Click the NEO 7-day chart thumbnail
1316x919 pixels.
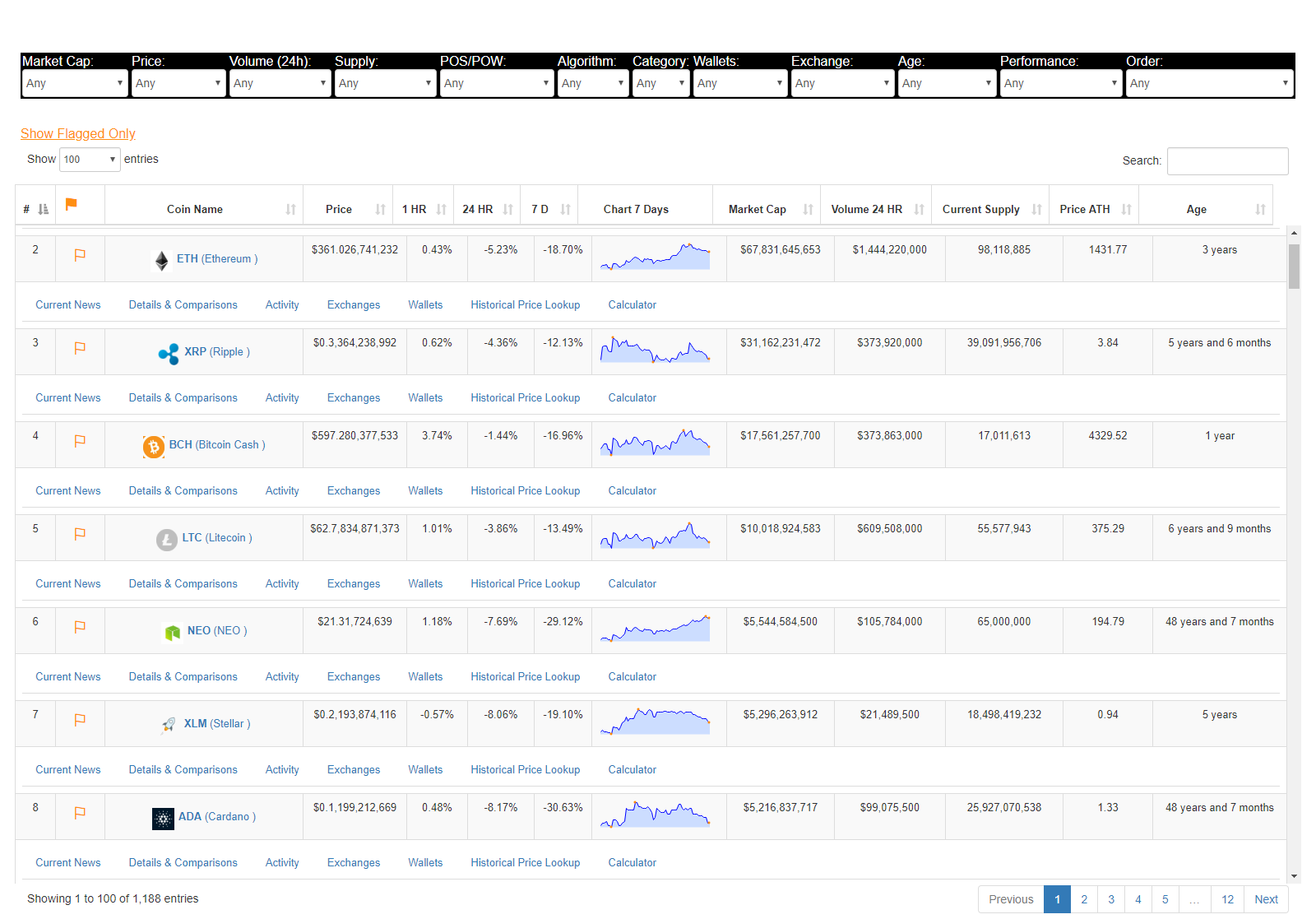point(656,629)
